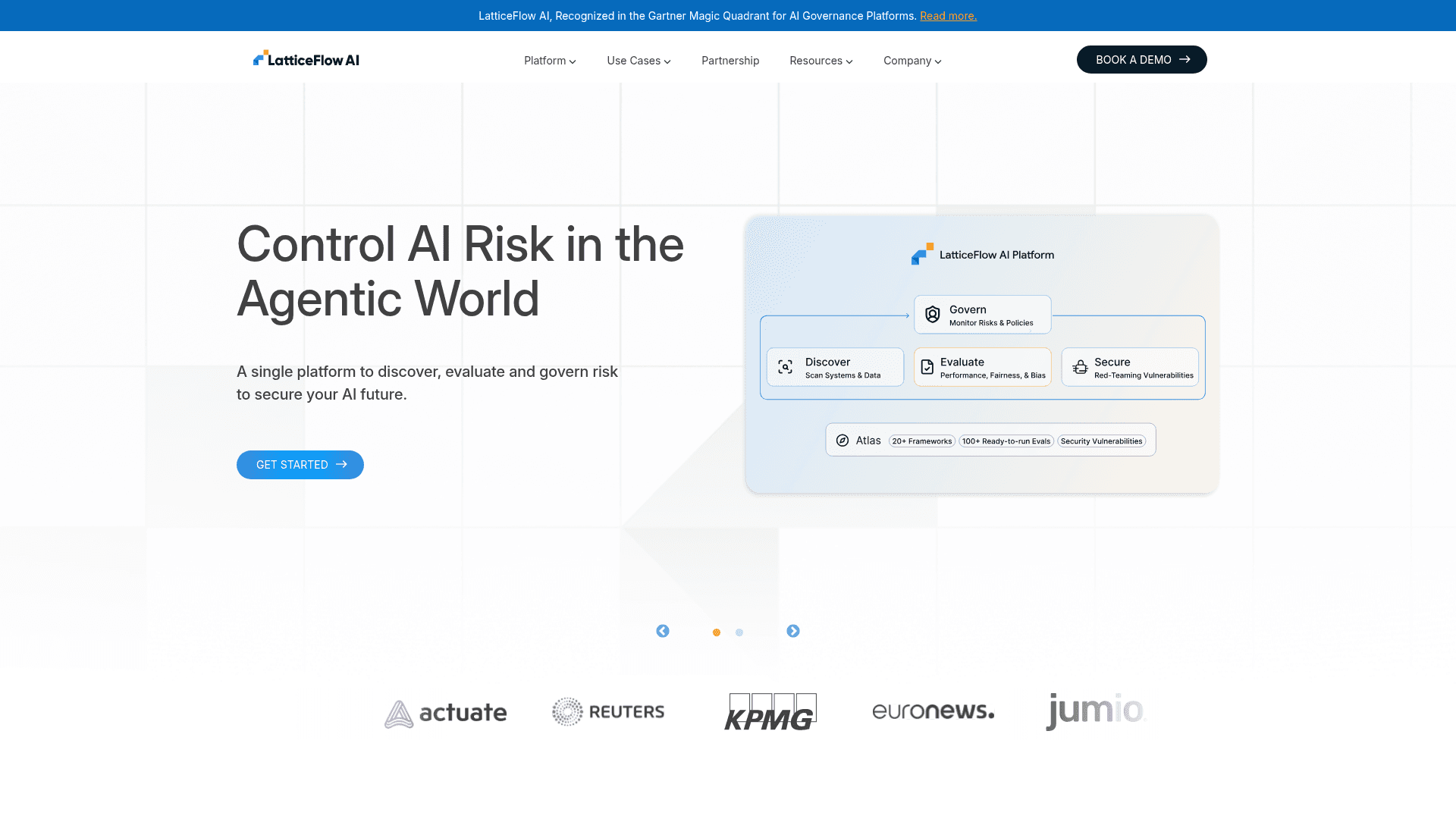This screenshot has width=1456, height=819.
Task: Click the 'A single platform to discover' subheading
Action: point(427,383)
